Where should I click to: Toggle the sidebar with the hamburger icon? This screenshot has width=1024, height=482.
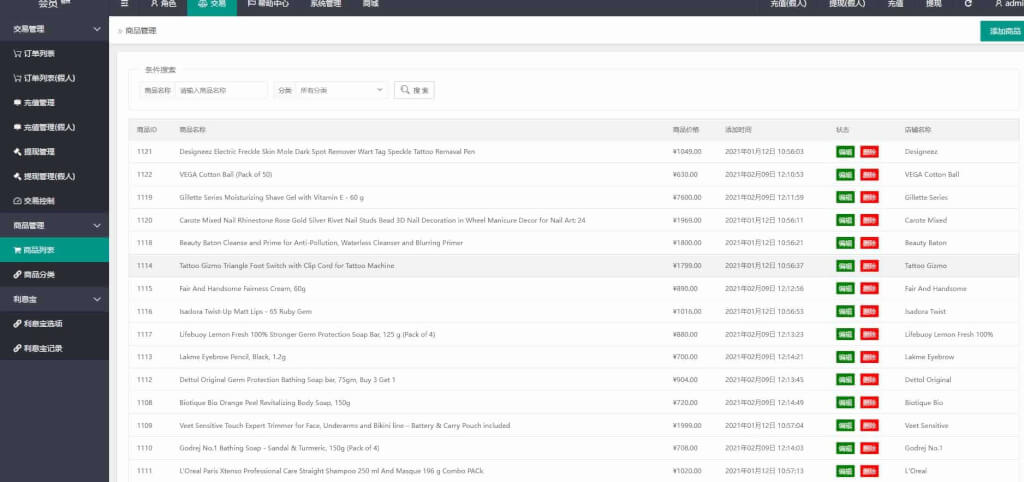point(124,4)
